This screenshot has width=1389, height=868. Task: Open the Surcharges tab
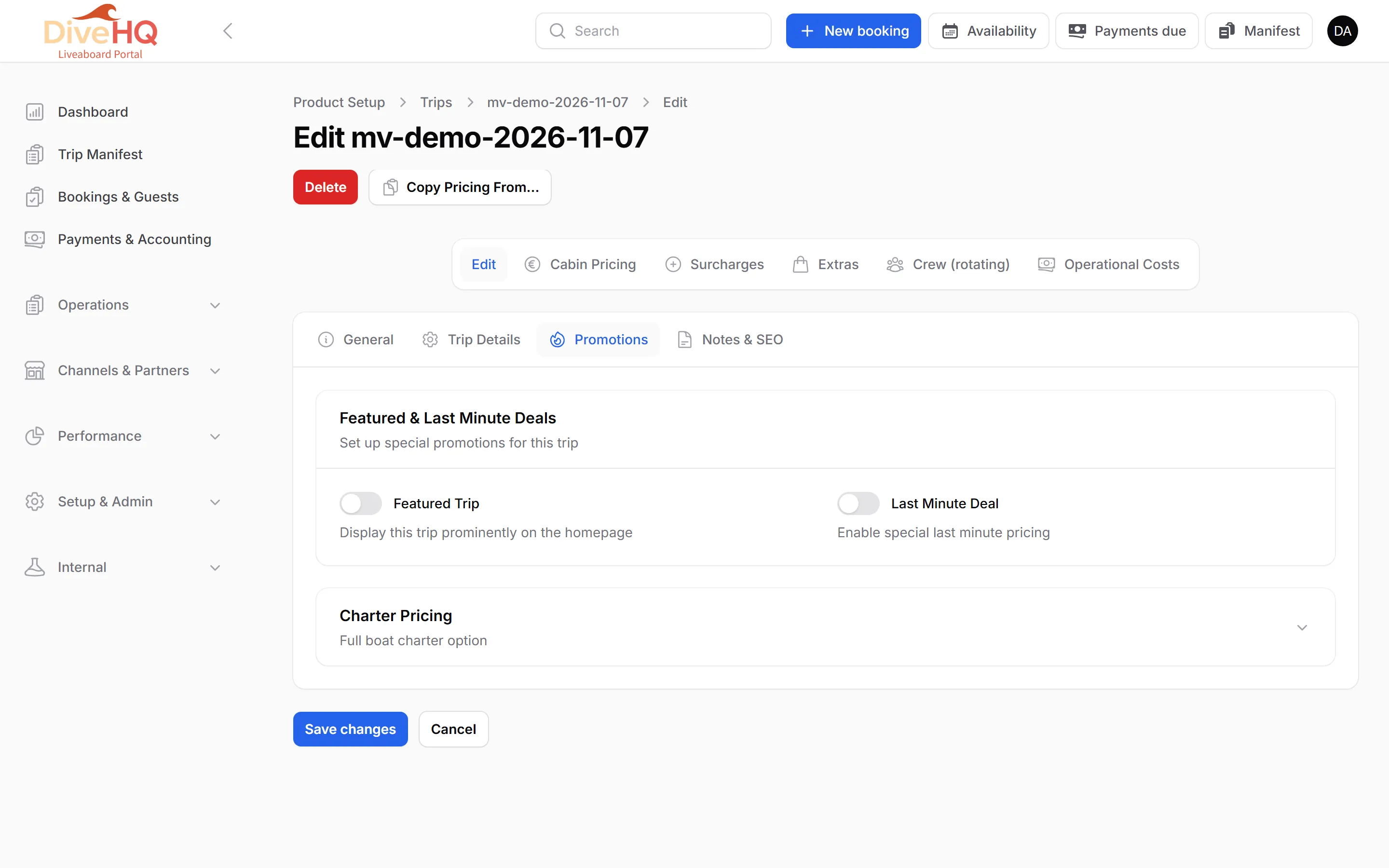[x=714, y=265]
